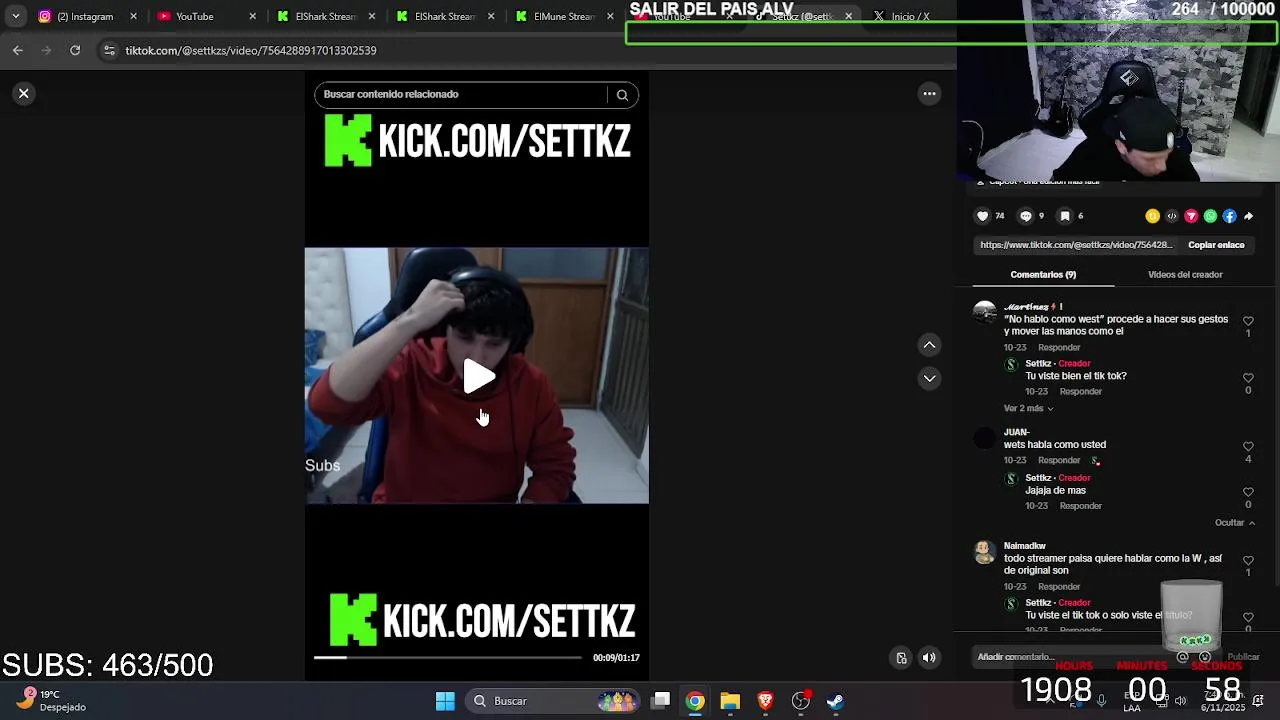This screenshot has width=1280, height=720.
Task: Share to WhatsApp icon
Action: click(x=1210, y=216)
